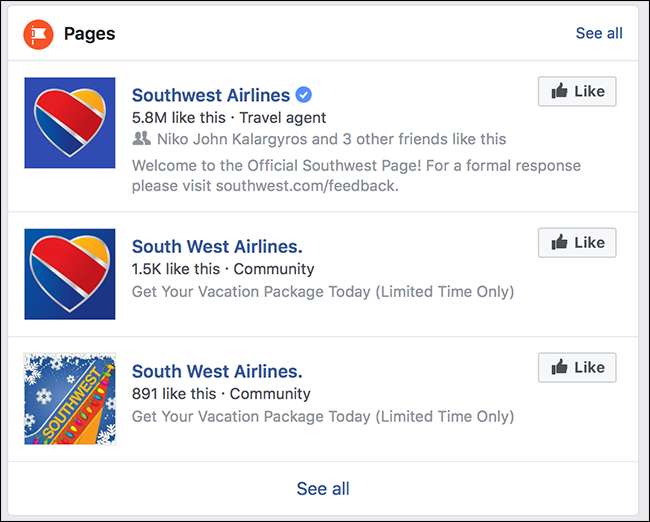Viewport: 650px width, 522px height.
Task: Click the blue verified badge beside Southwest Airlines
Action: click(x=304, y=95)
